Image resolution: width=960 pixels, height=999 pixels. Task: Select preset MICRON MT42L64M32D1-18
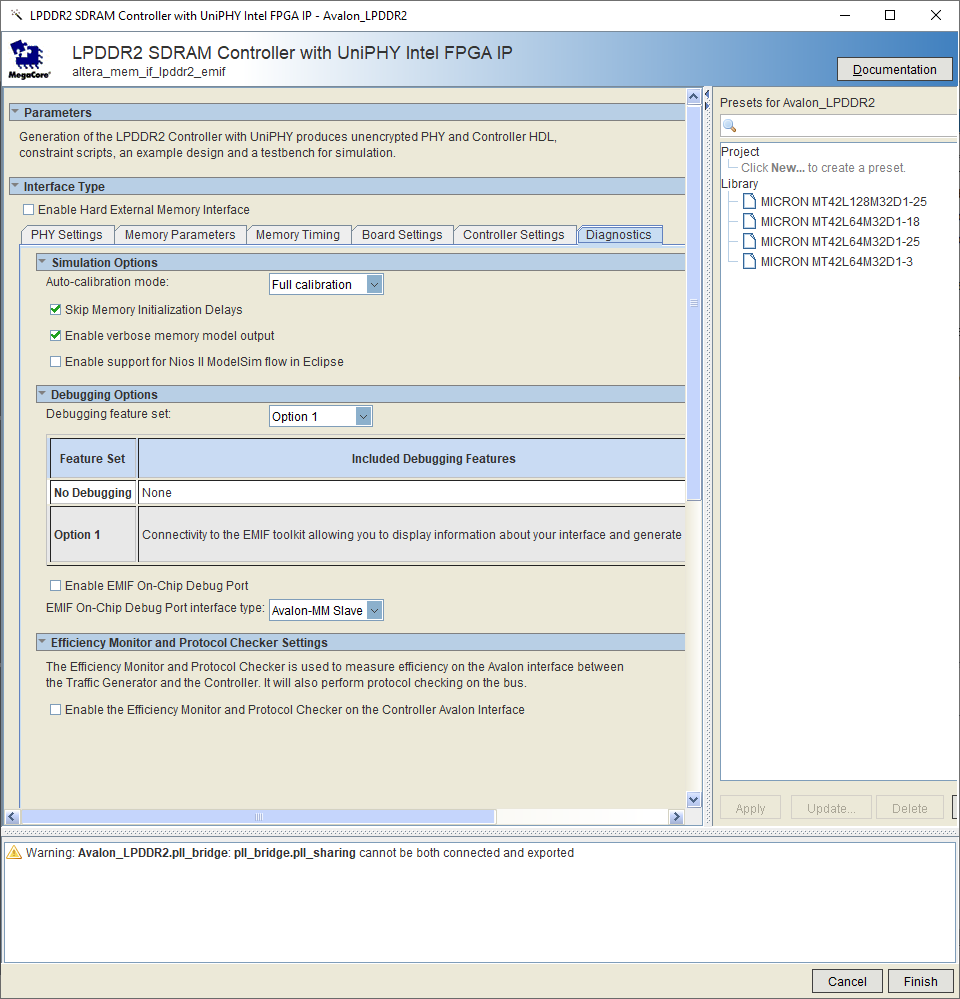click(840, 222)
